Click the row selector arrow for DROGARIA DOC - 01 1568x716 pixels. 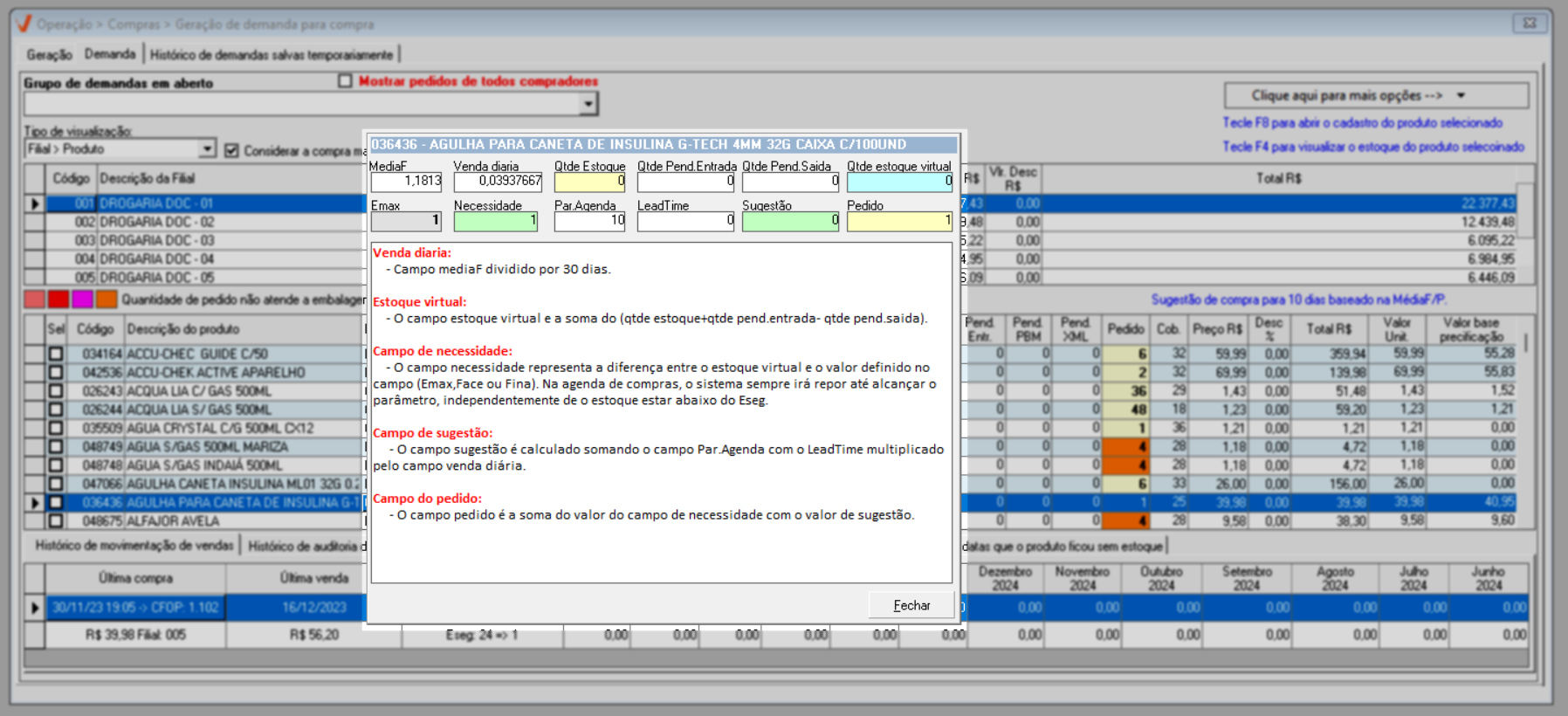35,203
